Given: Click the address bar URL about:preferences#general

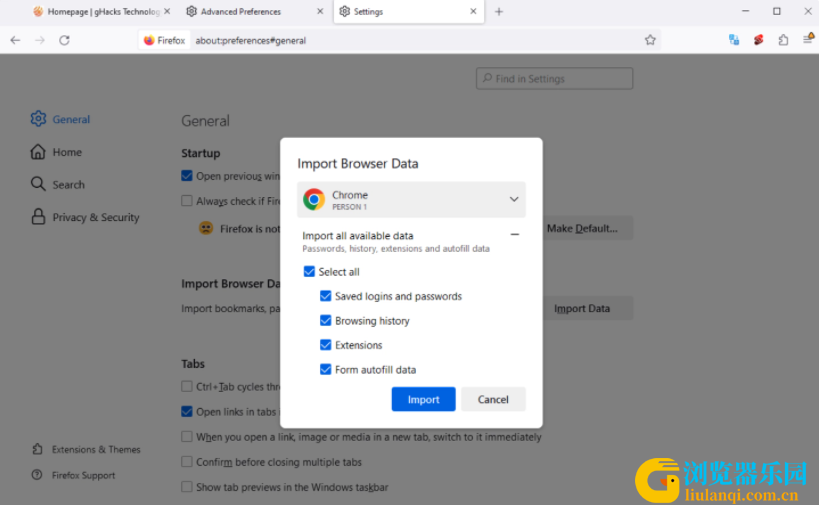Looking at the screenshot, I should point(250,40).
